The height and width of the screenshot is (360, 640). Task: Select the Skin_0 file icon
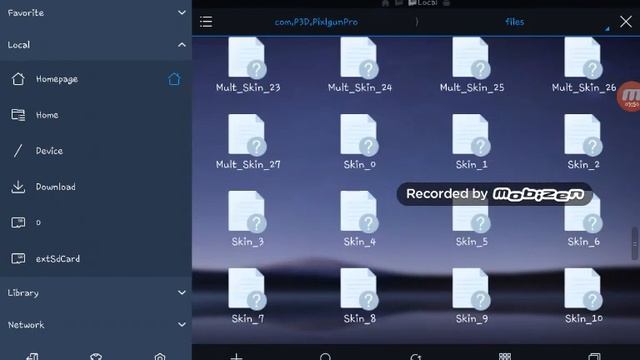359,135
